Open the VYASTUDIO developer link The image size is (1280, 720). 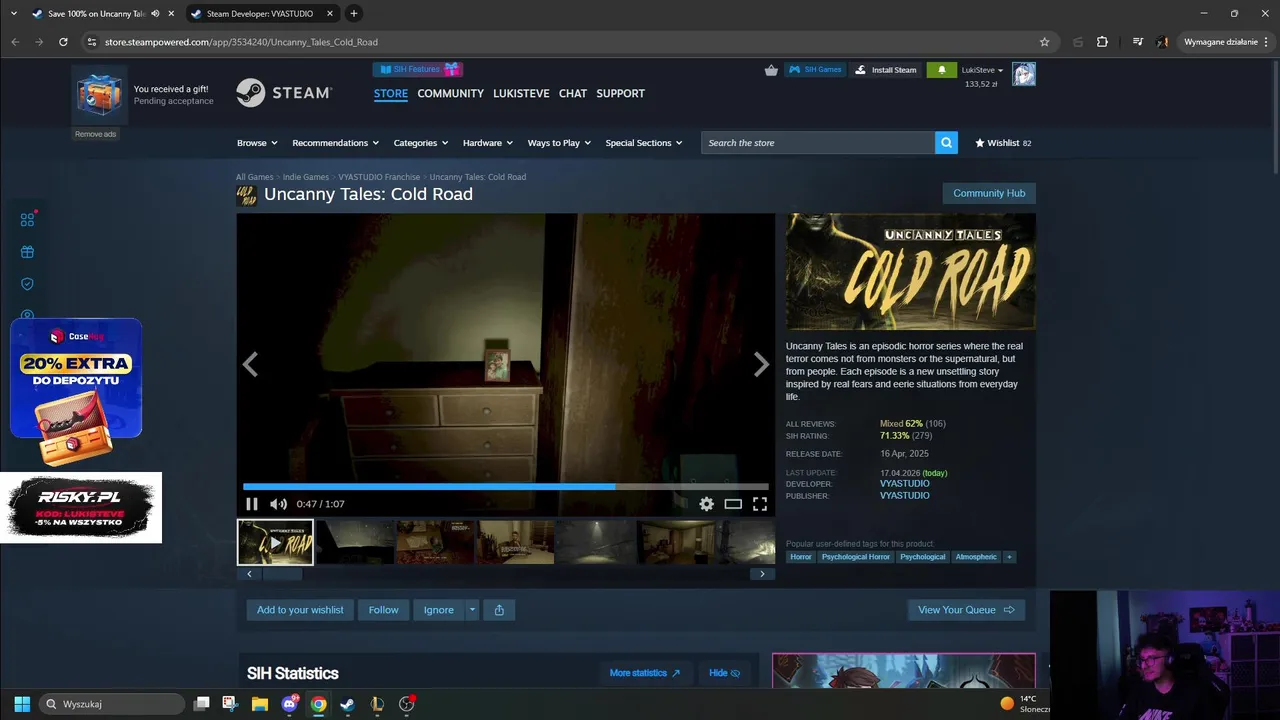click(904, 484)
